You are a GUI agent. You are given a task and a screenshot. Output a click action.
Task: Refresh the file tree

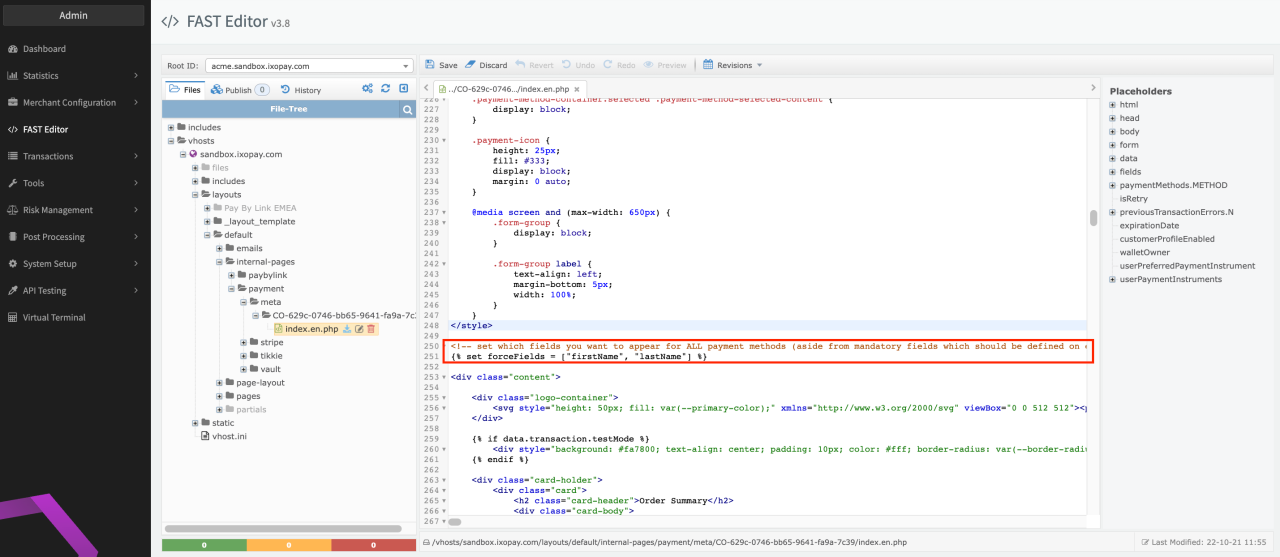click(386, 89)
